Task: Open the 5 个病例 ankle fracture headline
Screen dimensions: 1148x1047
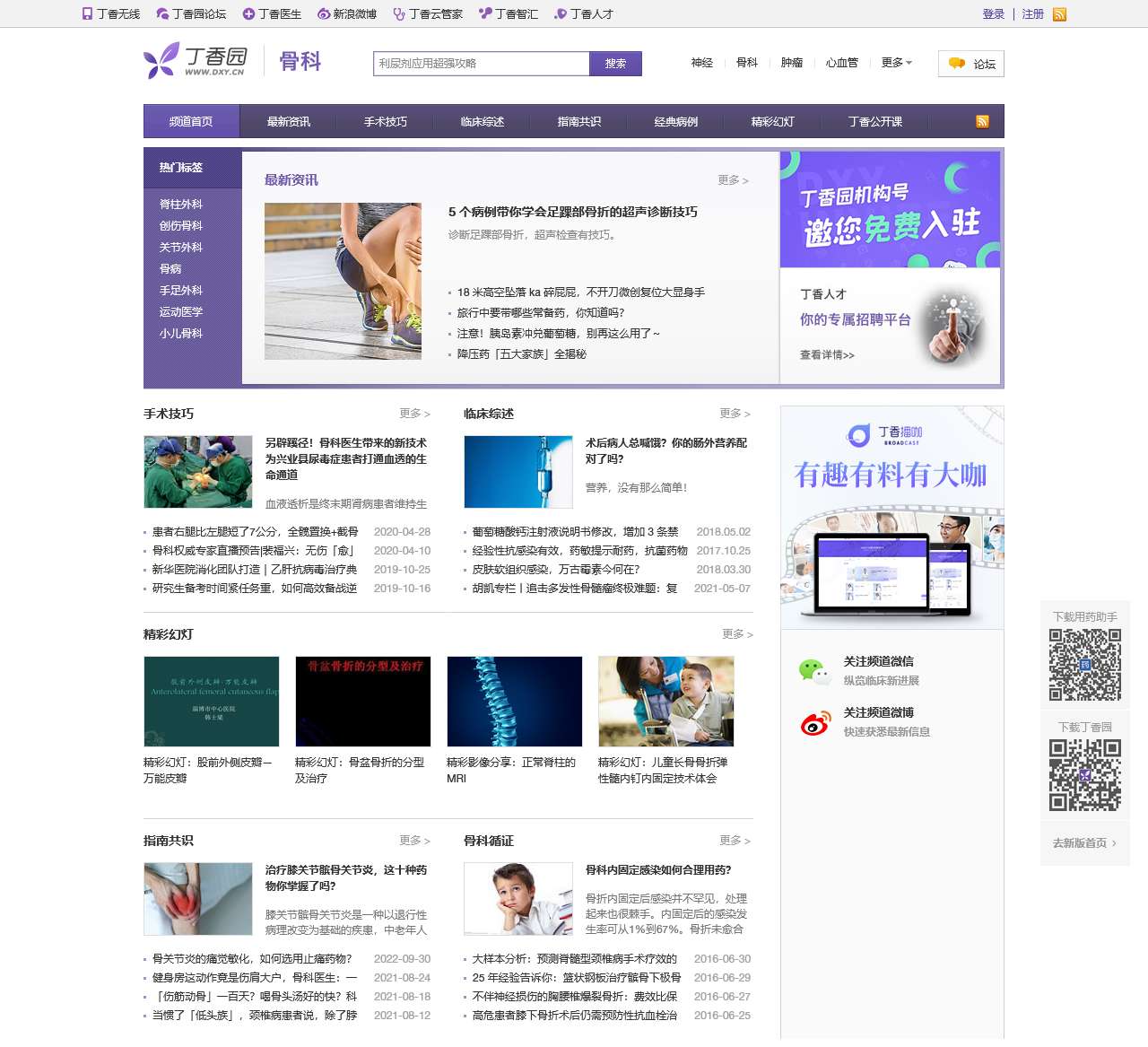Action: pyautogui.click(x=573, y=212)
